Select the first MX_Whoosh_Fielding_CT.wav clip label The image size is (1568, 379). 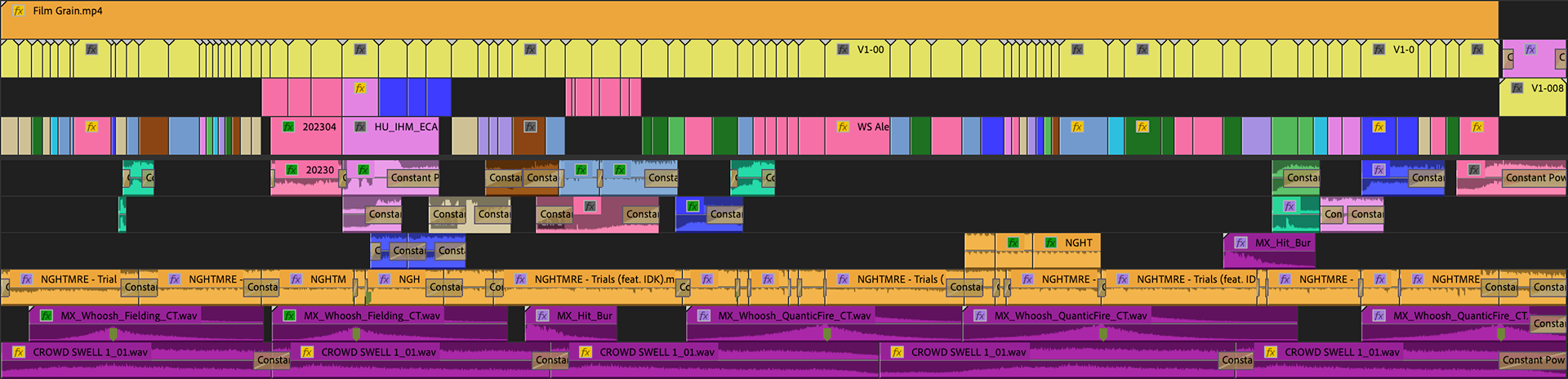point(128,315)
